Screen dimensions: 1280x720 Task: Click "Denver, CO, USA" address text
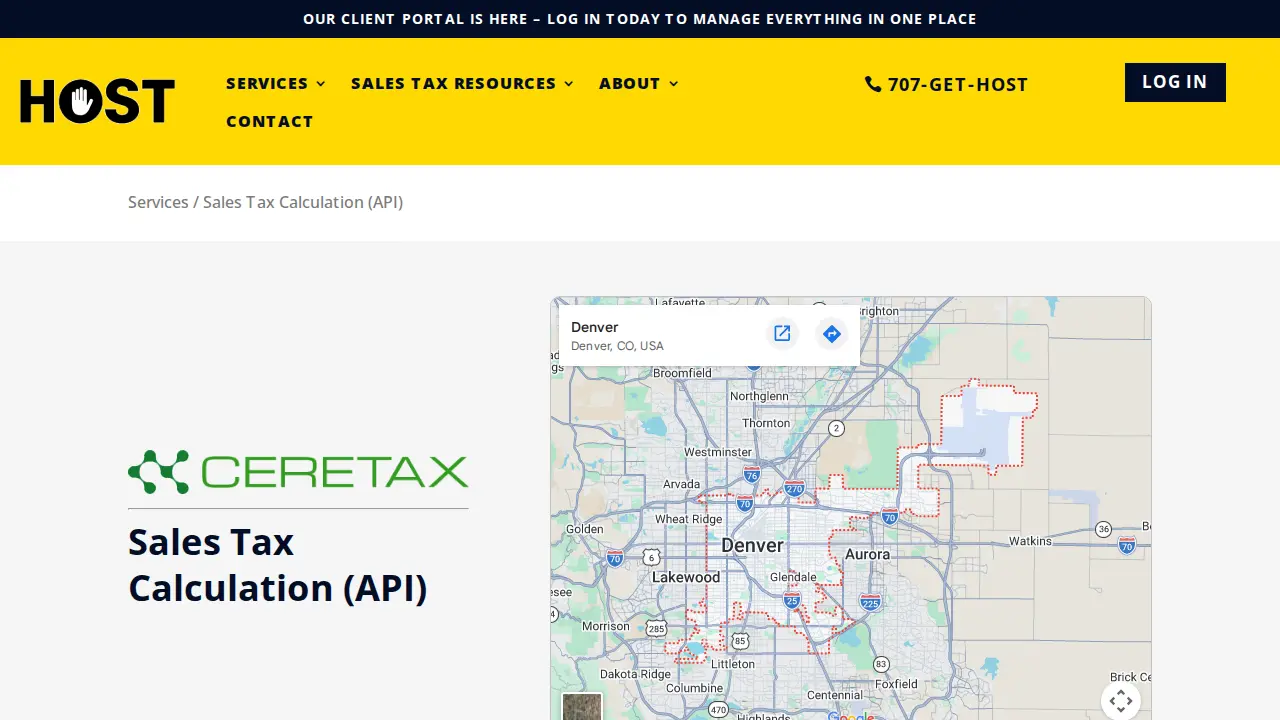click(x=617, y=346)
